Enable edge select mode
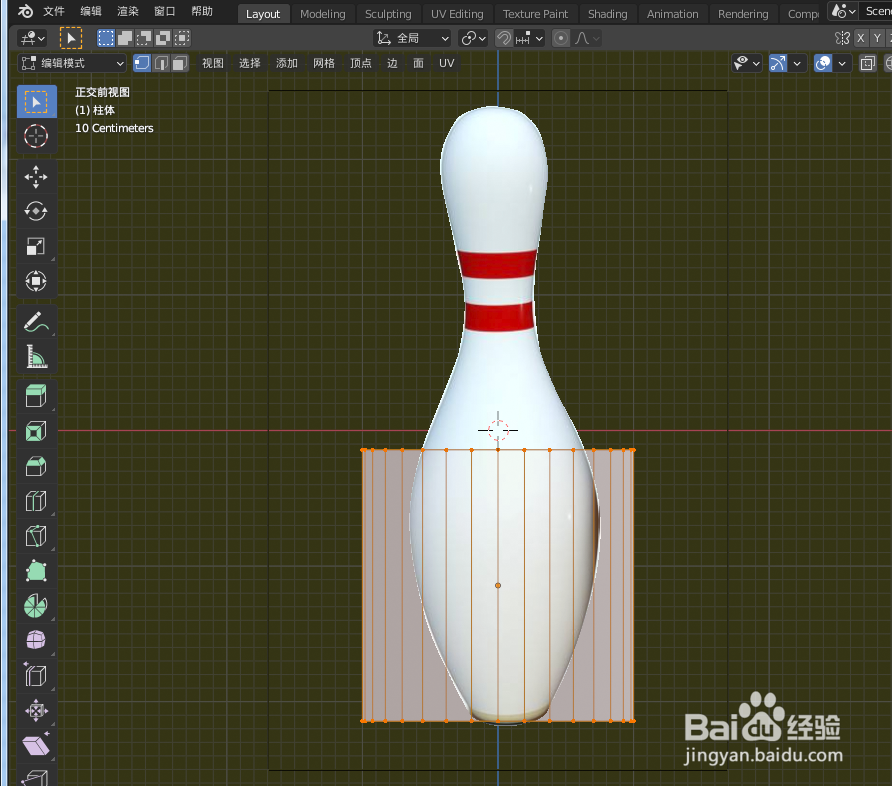Screen dimensions: 892x786 click(x=159, y=62)
